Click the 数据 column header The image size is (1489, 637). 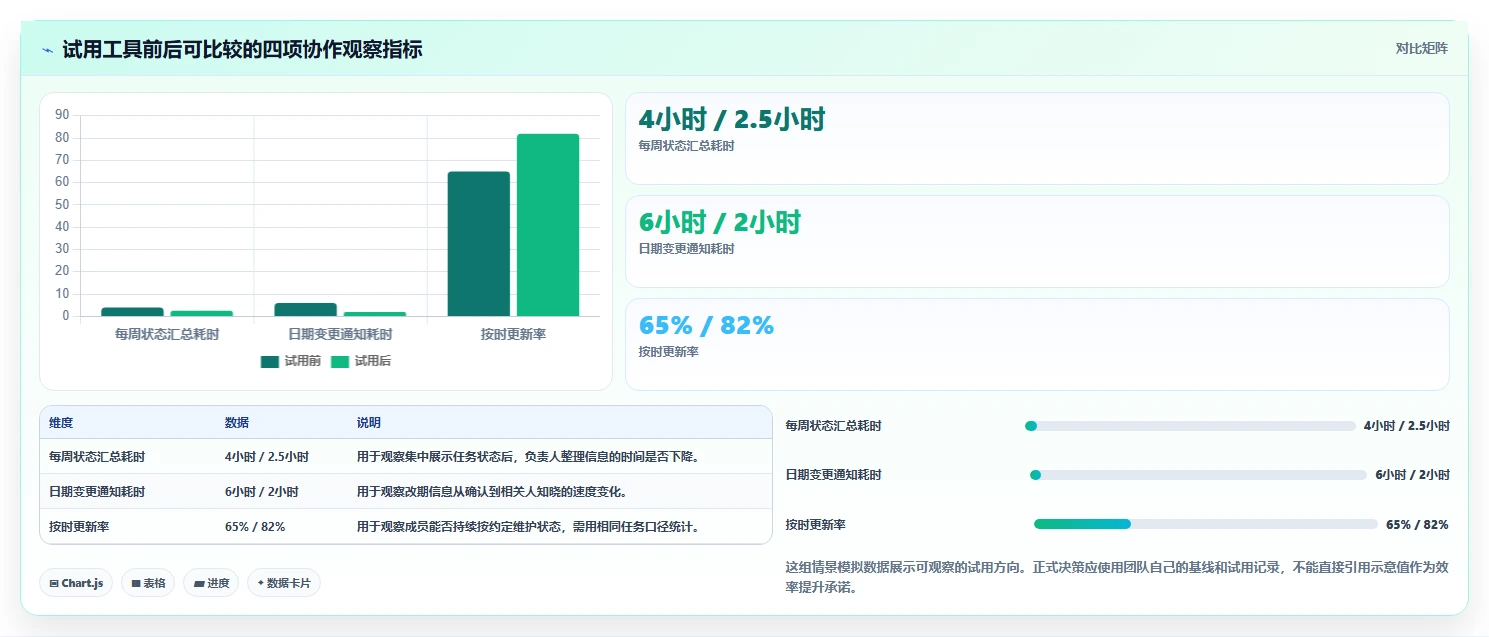point(237,423)
